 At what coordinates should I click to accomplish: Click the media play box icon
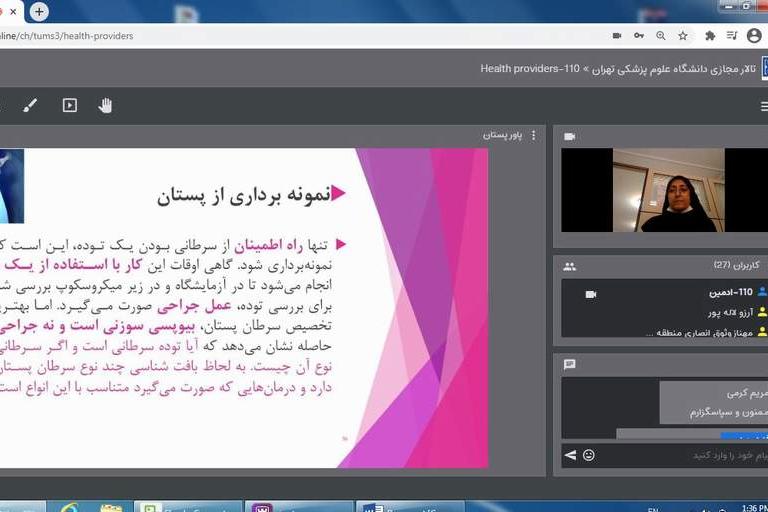click(x=69, y=105)
